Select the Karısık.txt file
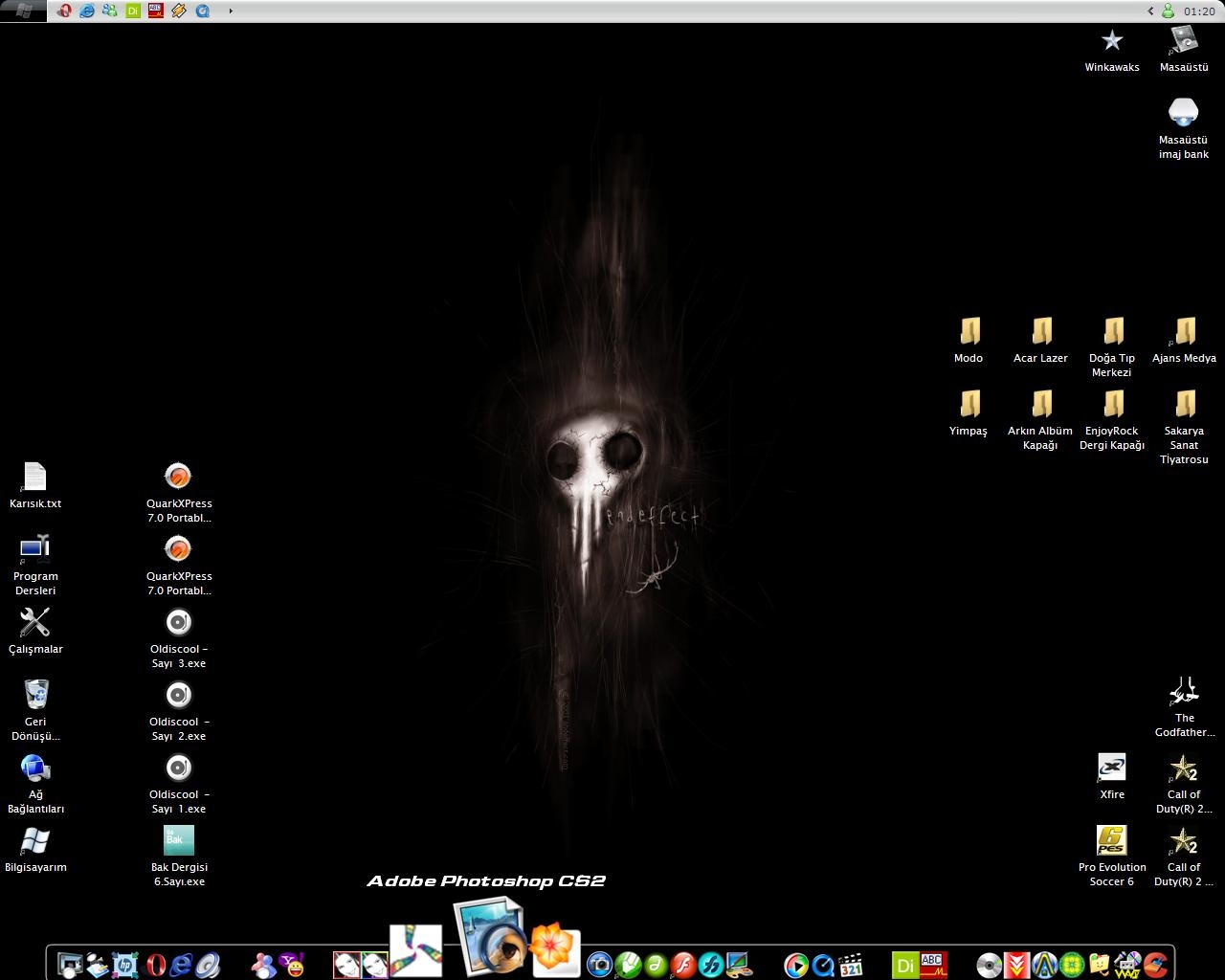The height and width of the screenshot is (980, 1225). click(35, 486)
